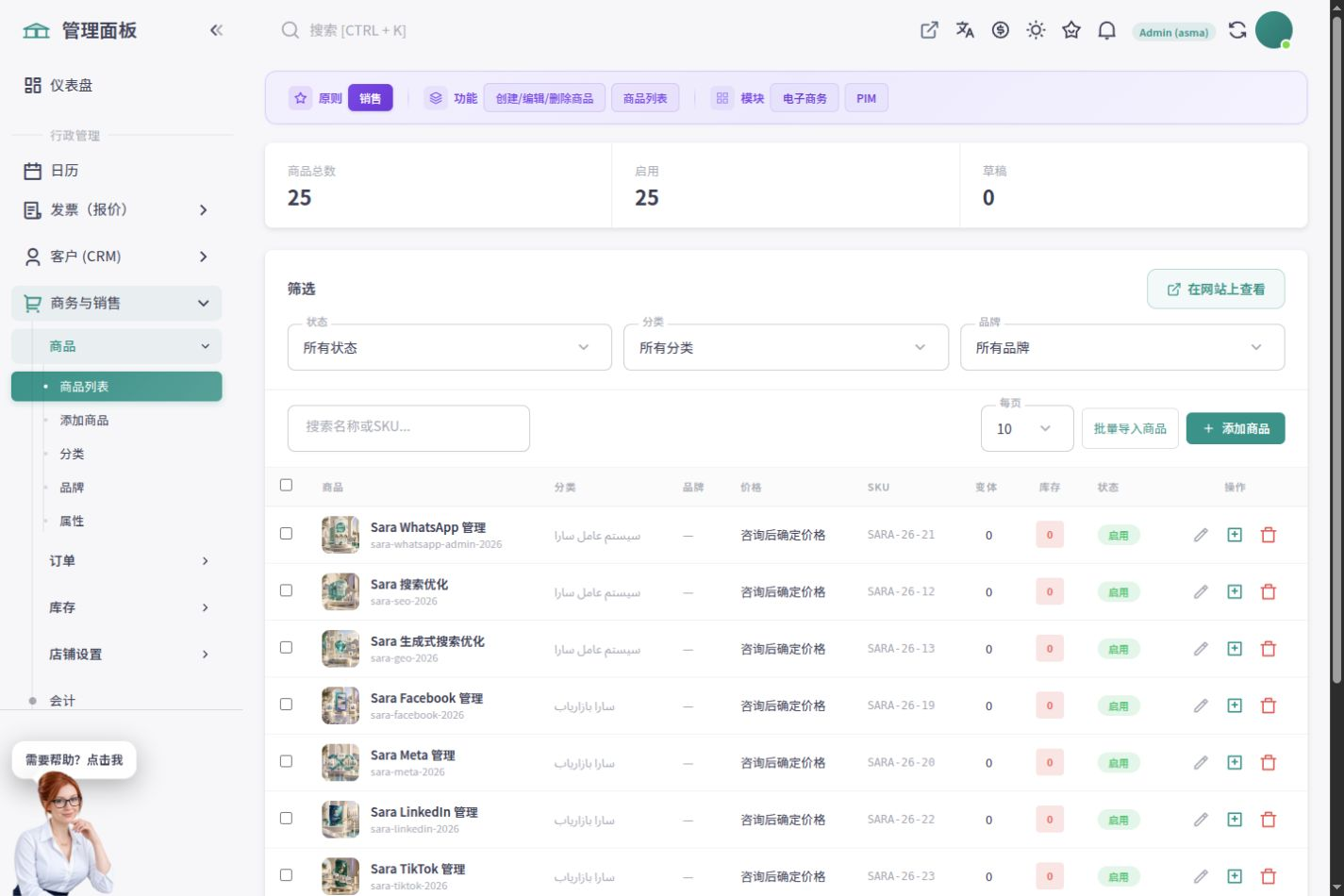Click the favorites star icon in top bar

point(1071,30)
